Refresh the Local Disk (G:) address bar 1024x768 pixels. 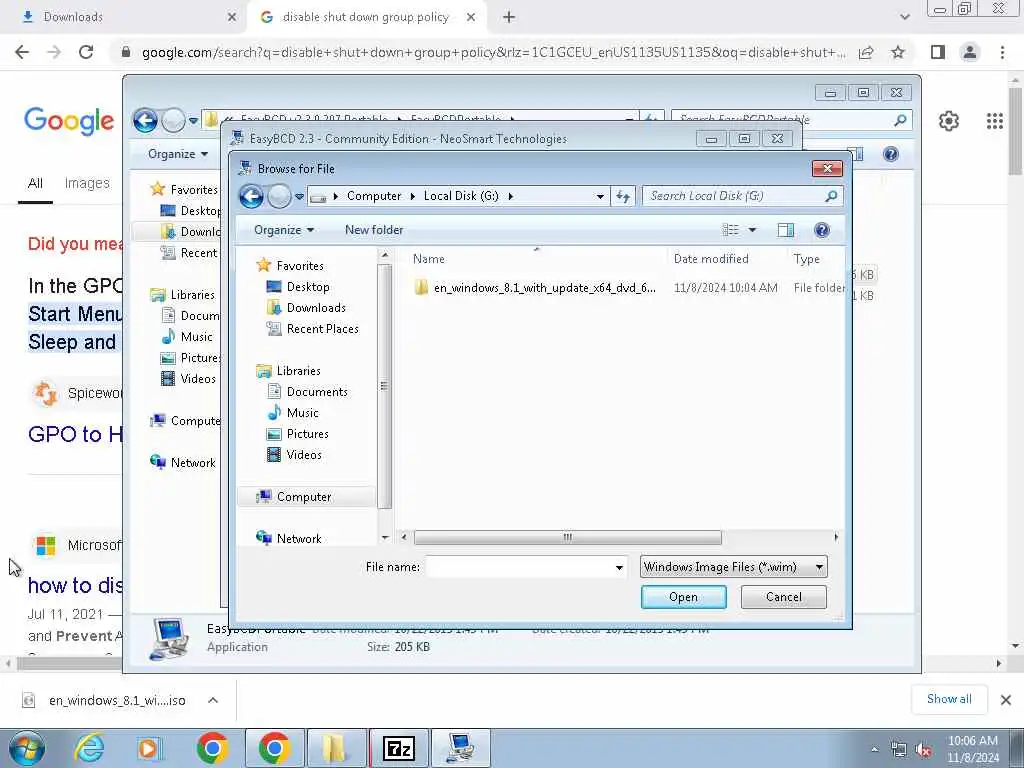(623, 196)
